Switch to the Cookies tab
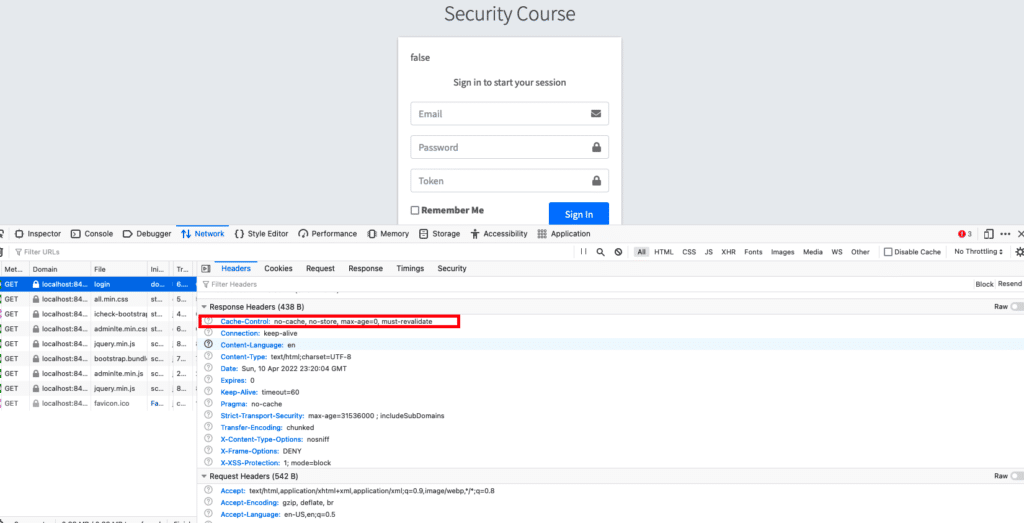1024x523 pixels. click(278, 269)
